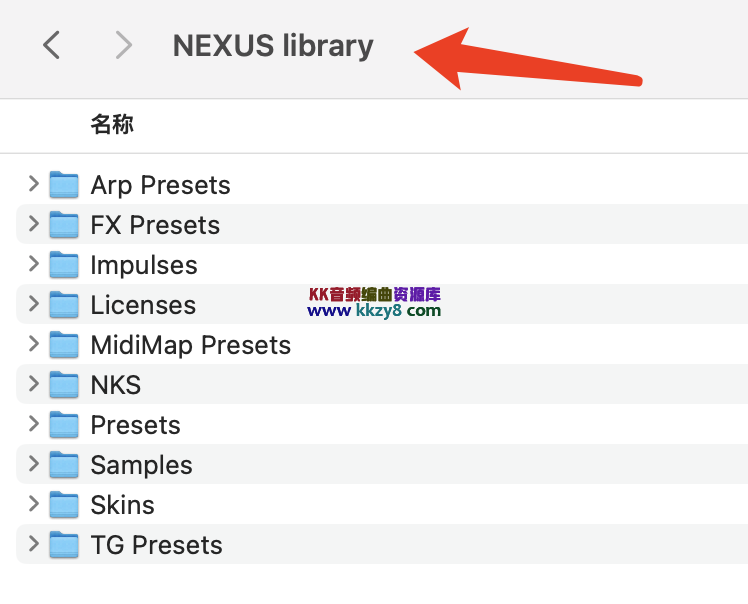This screenshot has height=604, width=748.
Task: Select the Impulses folder icon
Action: (x=64, y=264)
